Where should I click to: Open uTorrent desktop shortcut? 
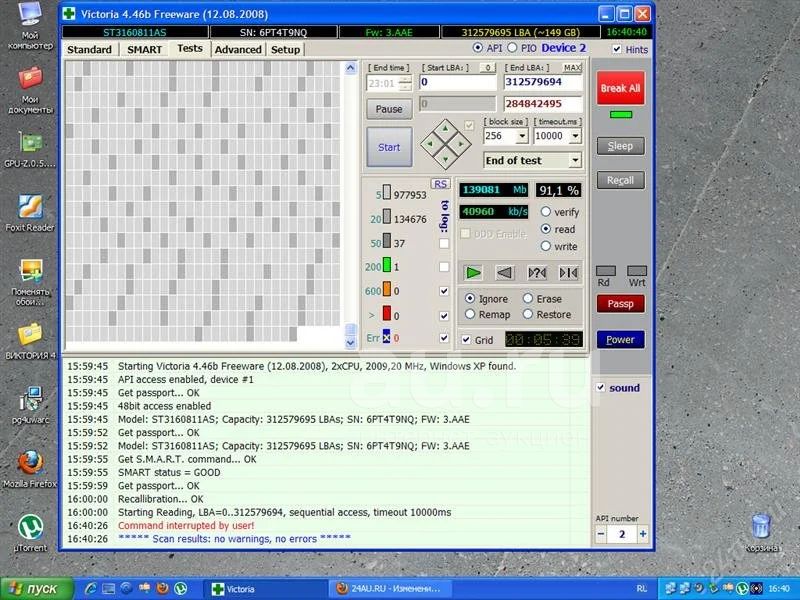pos(30,534)
